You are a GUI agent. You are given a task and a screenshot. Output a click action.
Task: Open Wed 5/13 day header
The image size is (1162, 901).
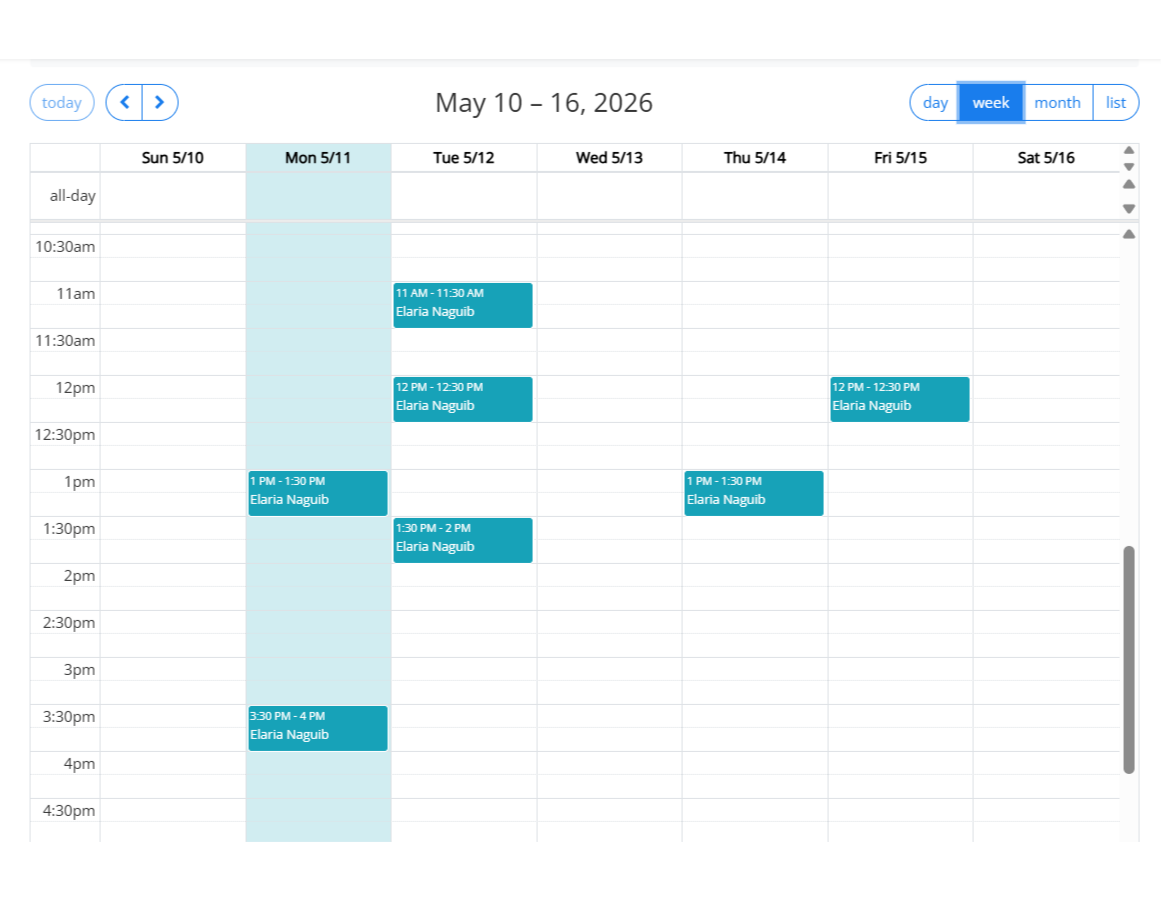tap(609, 158)
